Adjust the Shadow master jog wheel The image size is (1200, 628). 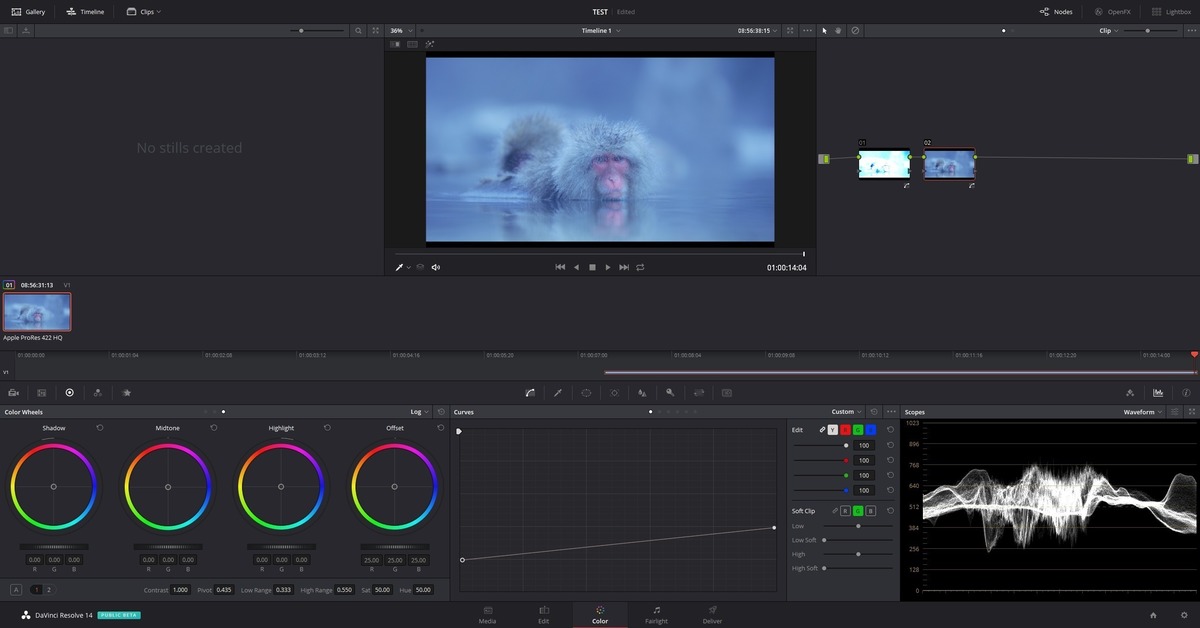click(54, 547)
